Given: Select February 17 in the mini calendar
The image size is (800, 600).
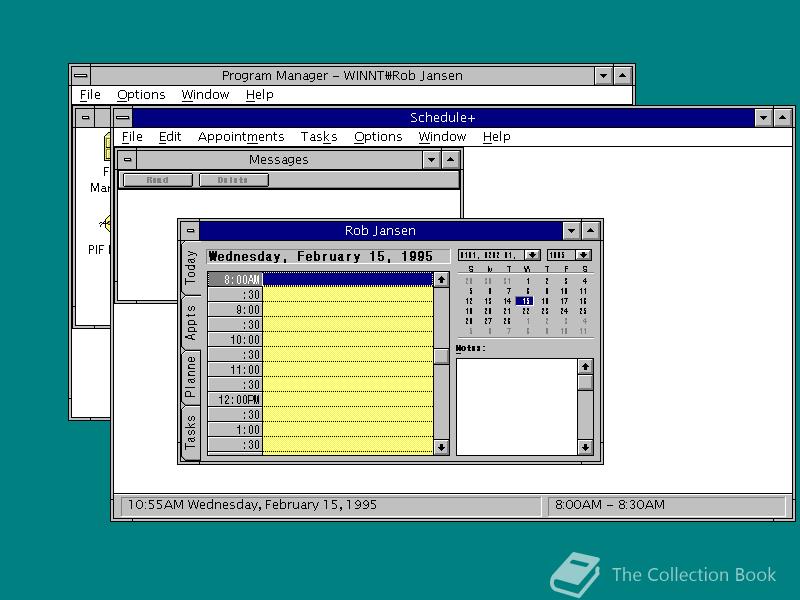Looking at the screenshot, I should (564, 301).
